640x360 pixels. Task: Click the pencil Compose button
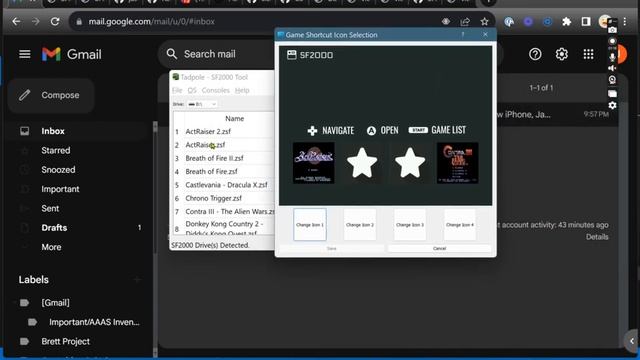point(51,95)
